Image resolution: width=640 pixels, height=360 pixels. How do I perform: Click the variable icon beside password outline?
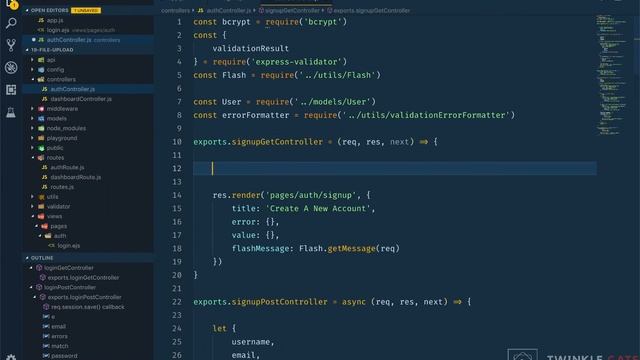pyautogui.click(x=46, y=356)
